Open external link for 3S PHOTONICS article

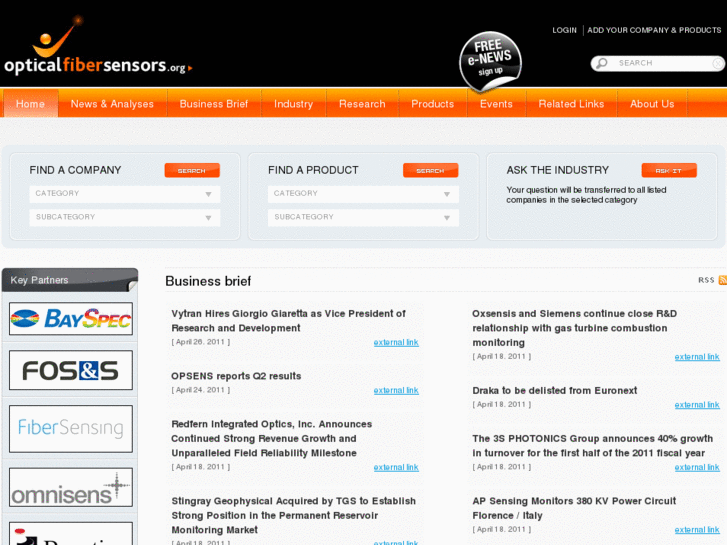(x=697, y=468)
